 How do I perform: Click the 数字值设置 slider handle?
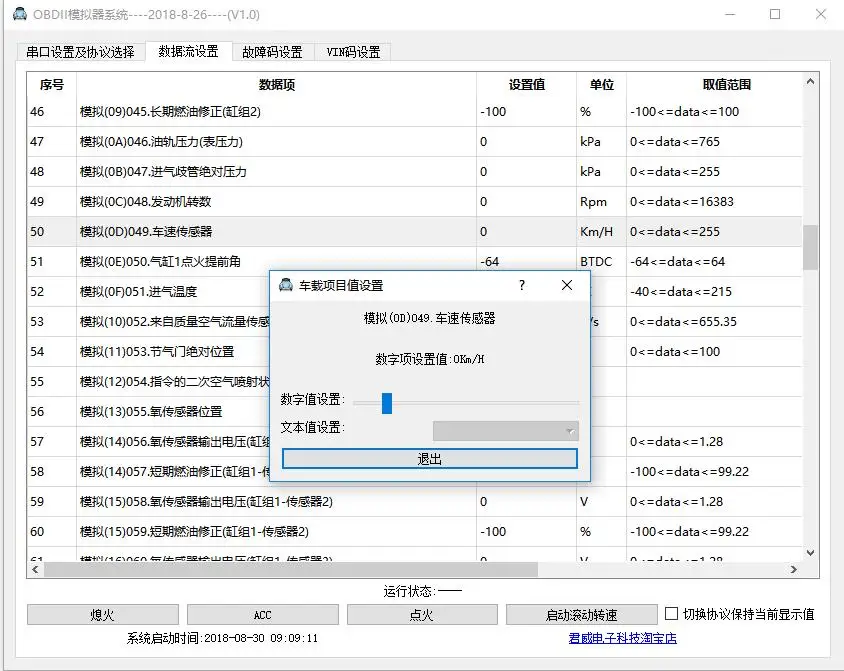pos(386,403)
